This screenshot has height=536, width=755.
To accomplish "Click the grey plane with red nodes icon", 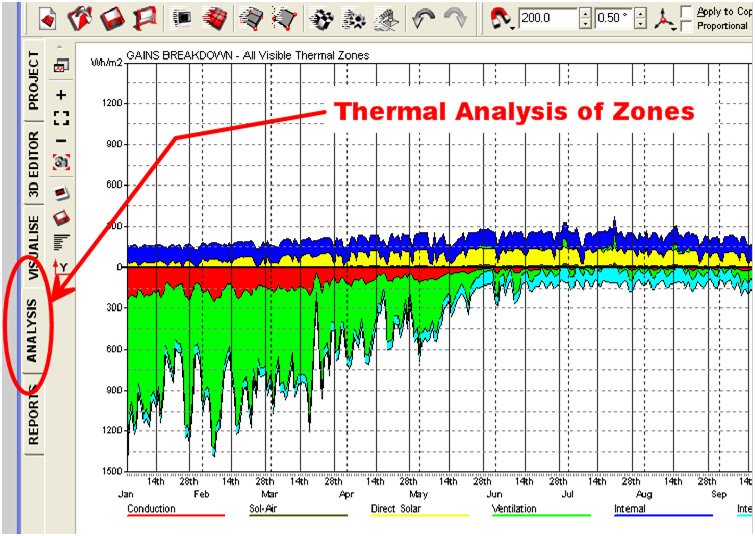I will pos(283,19).
